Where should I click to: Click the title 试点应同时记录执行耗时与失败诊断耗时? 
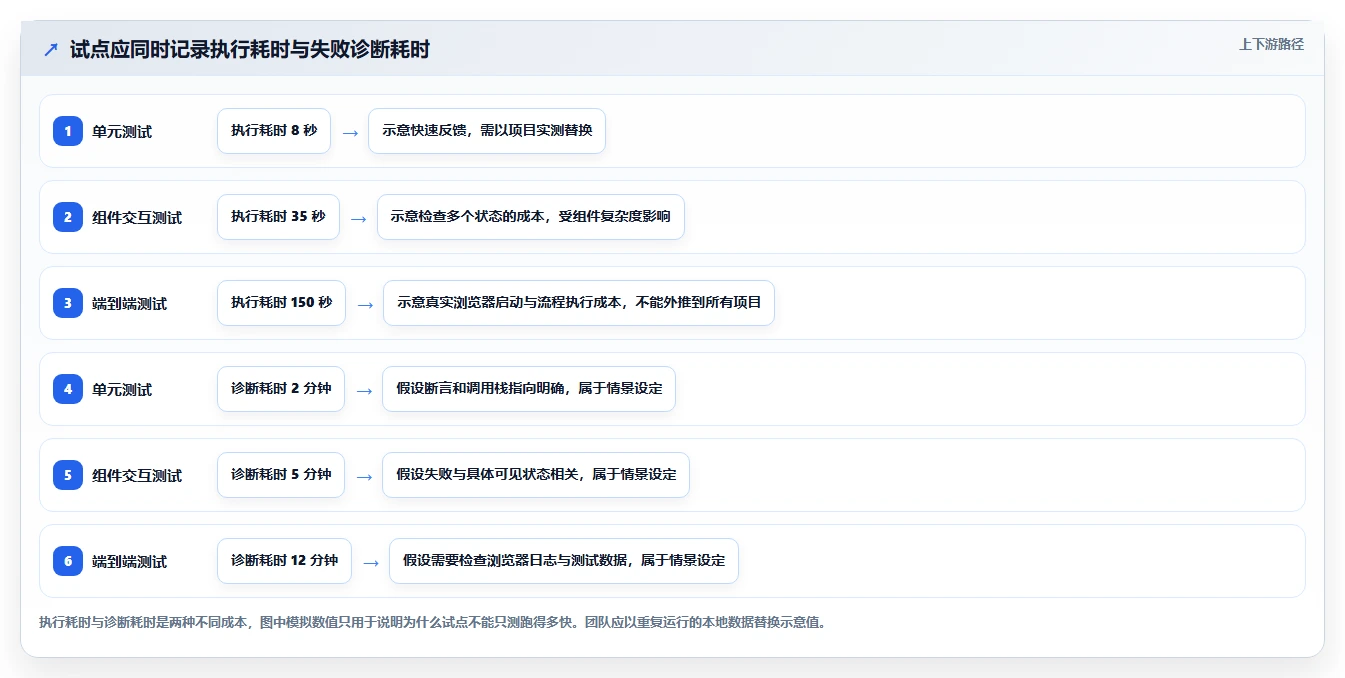tap(249, 49)
